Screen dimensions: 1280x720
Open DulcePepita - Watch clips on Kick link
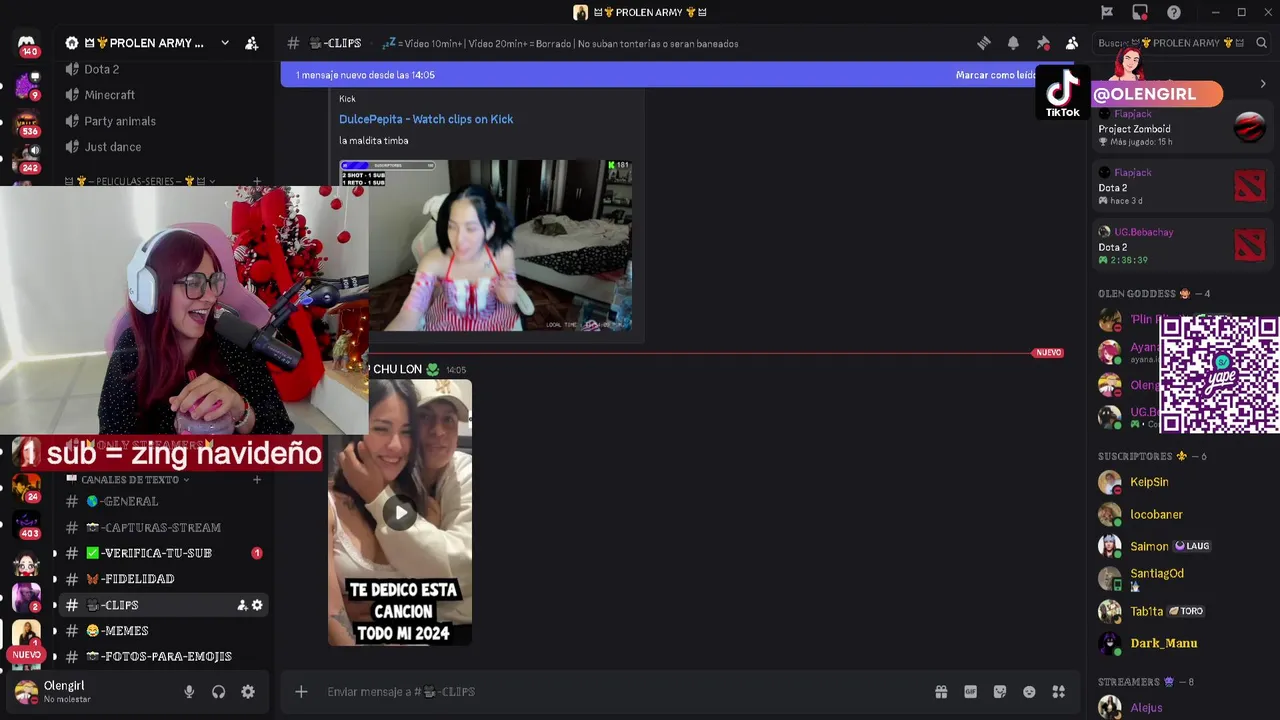(x=426, y=119)
